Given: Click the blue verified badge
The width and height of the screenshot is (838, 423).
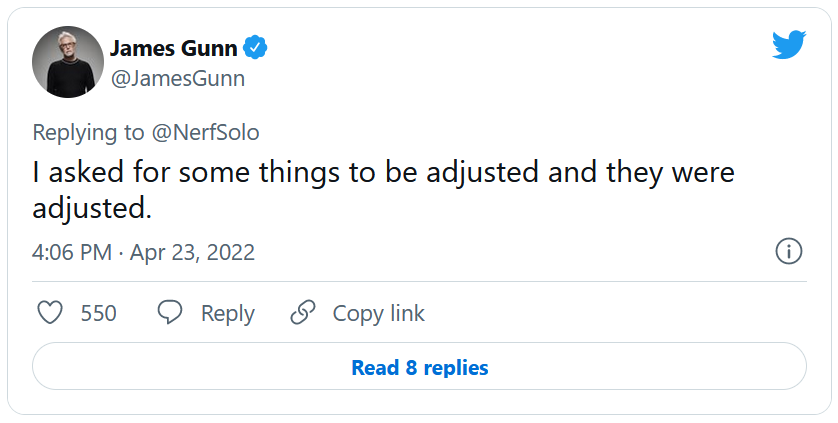Looking at the screenshot, I should (256, 47).
